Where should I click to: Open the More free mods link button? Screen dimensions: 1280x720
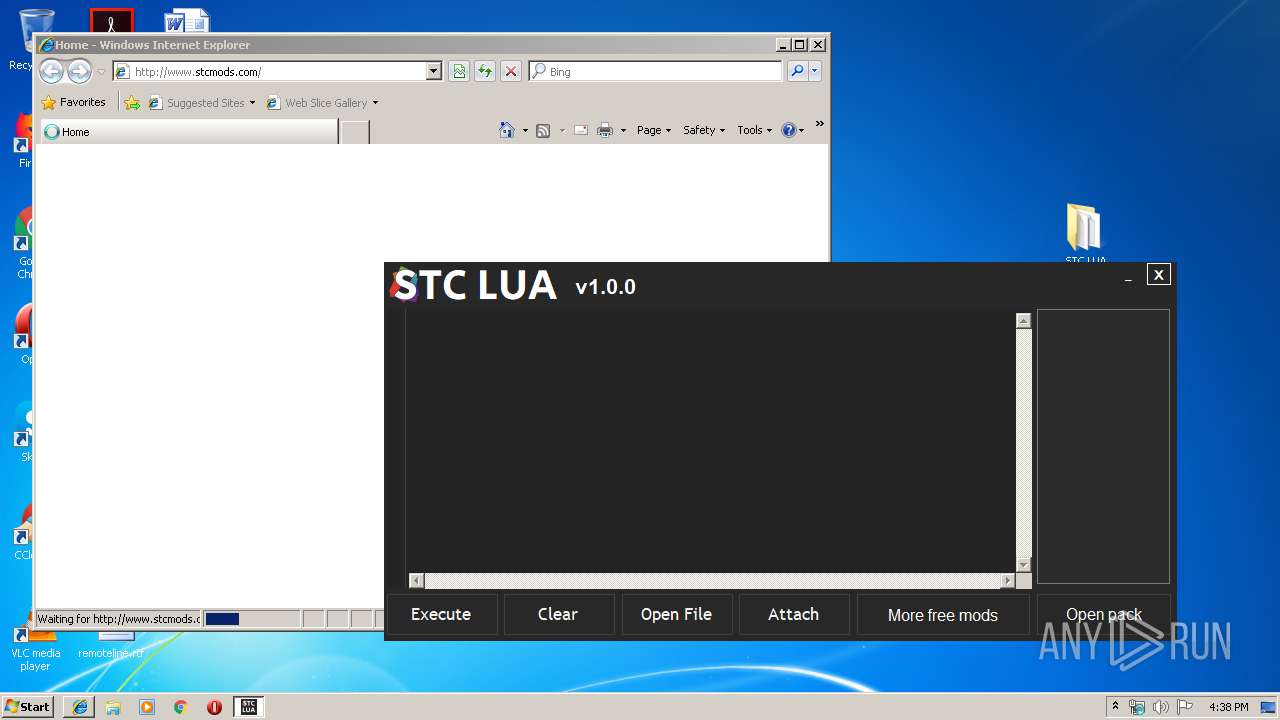943,615
